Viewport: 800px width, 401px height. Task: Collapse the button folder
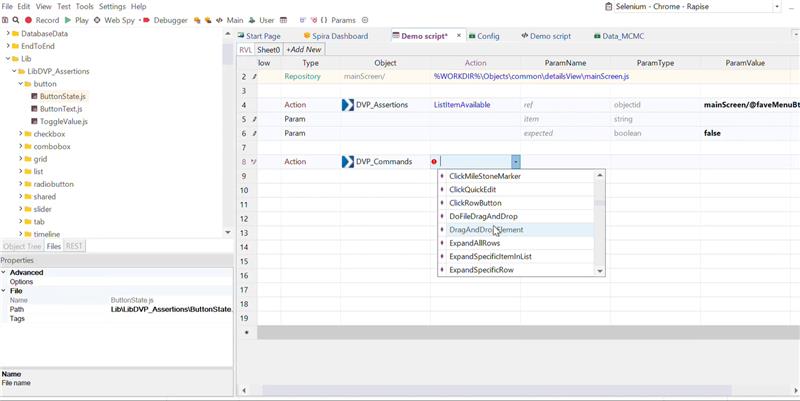[x=21, y=84]
